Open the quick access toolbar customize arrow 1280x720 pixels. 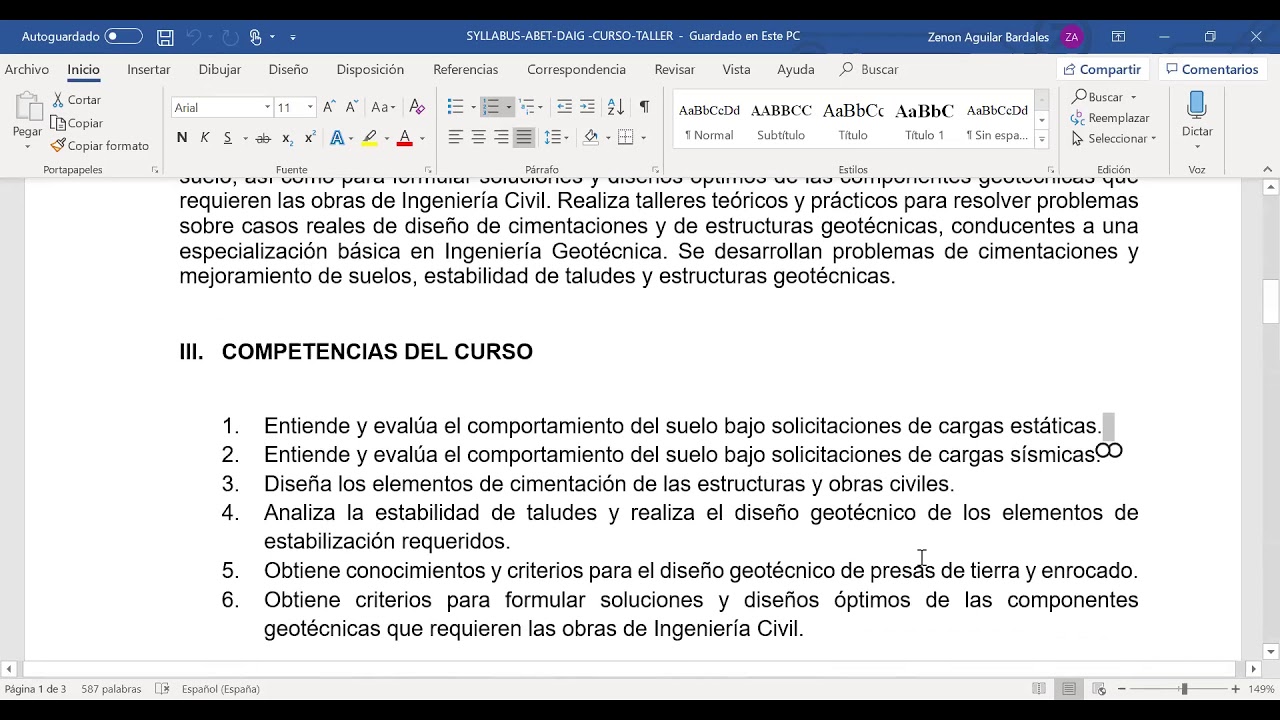293,37
